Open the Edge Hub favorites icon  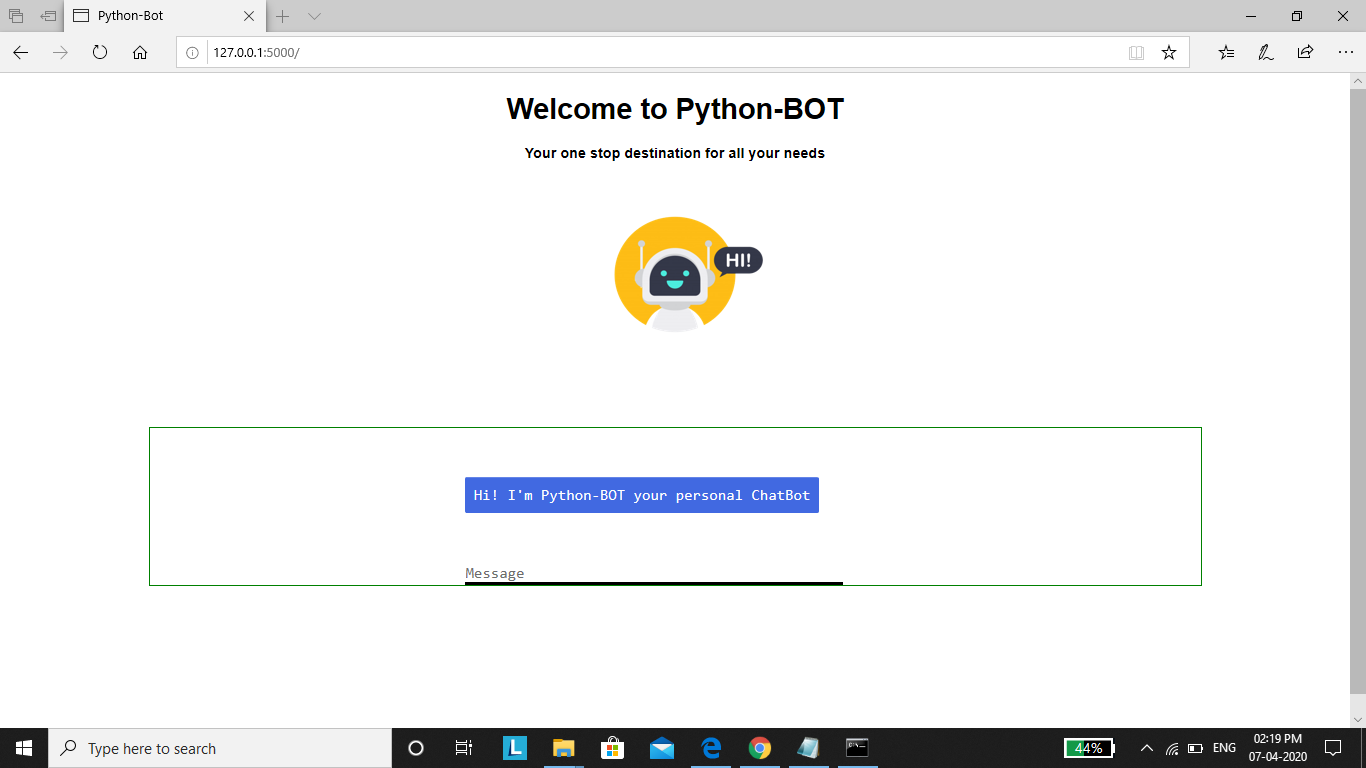click(x=1226, y=52)
